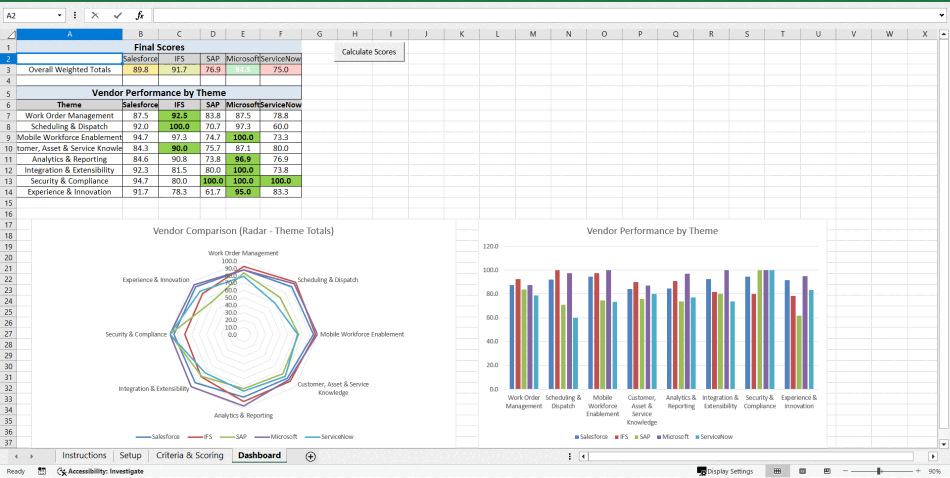Select the Dashboard sheet tab
The height and width of the screenshot is (478, 950).
coord(259,455)
